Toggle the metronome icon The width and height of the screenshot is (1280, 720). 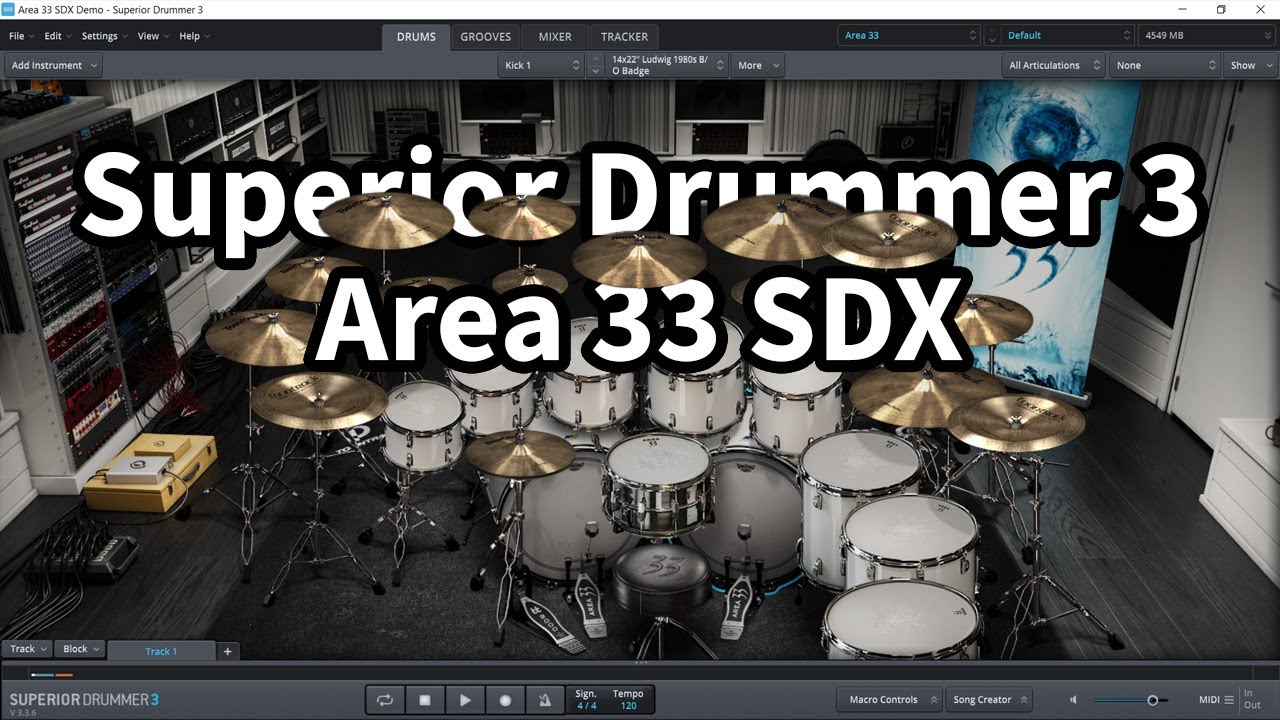[545, 700]
